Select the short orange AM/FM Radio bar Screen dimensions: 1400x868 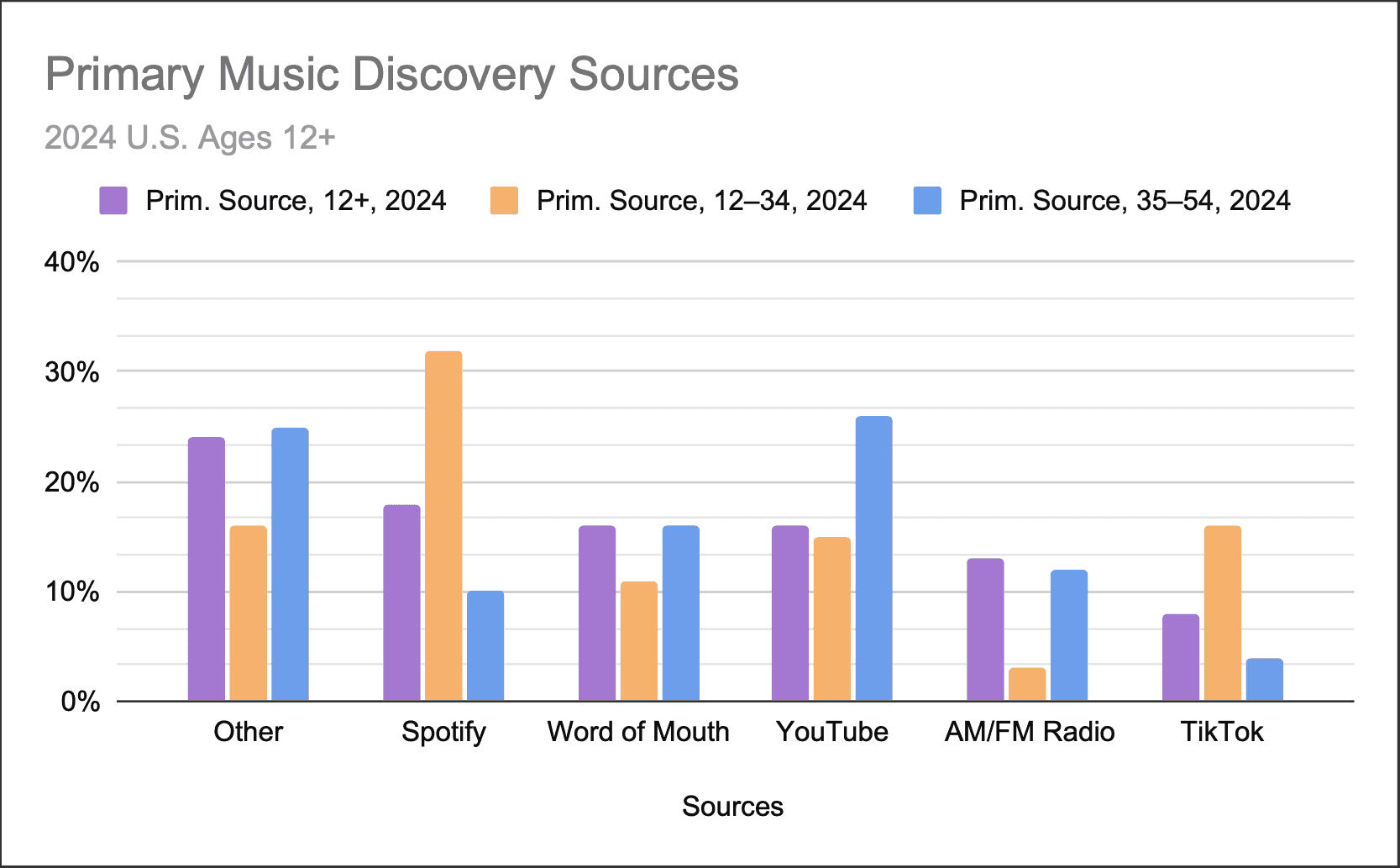coord(1027,685)
